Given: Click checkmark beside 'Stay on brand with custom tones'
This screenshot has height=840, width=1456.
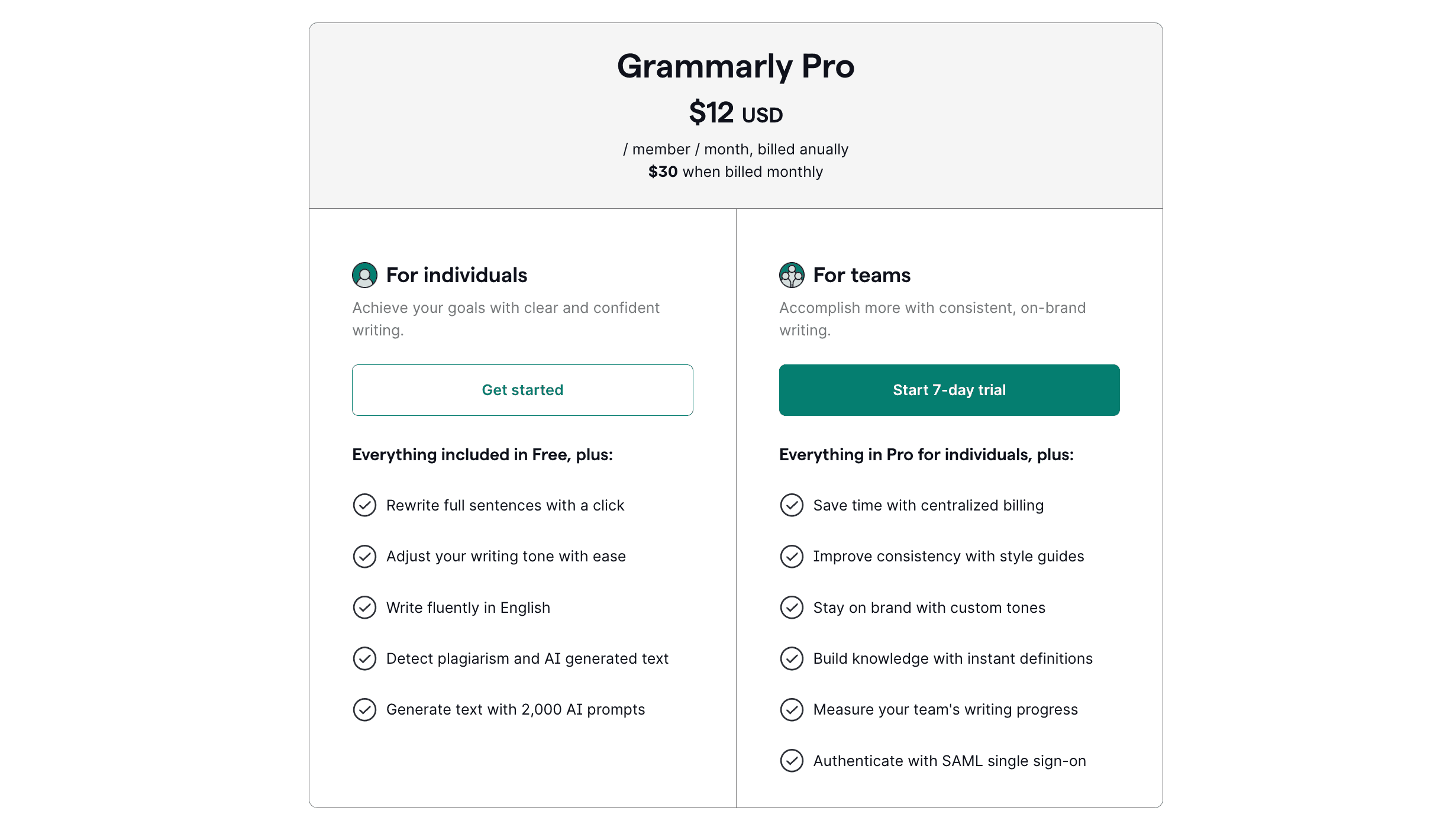Looking at the screenshot, I should [792, 608].
